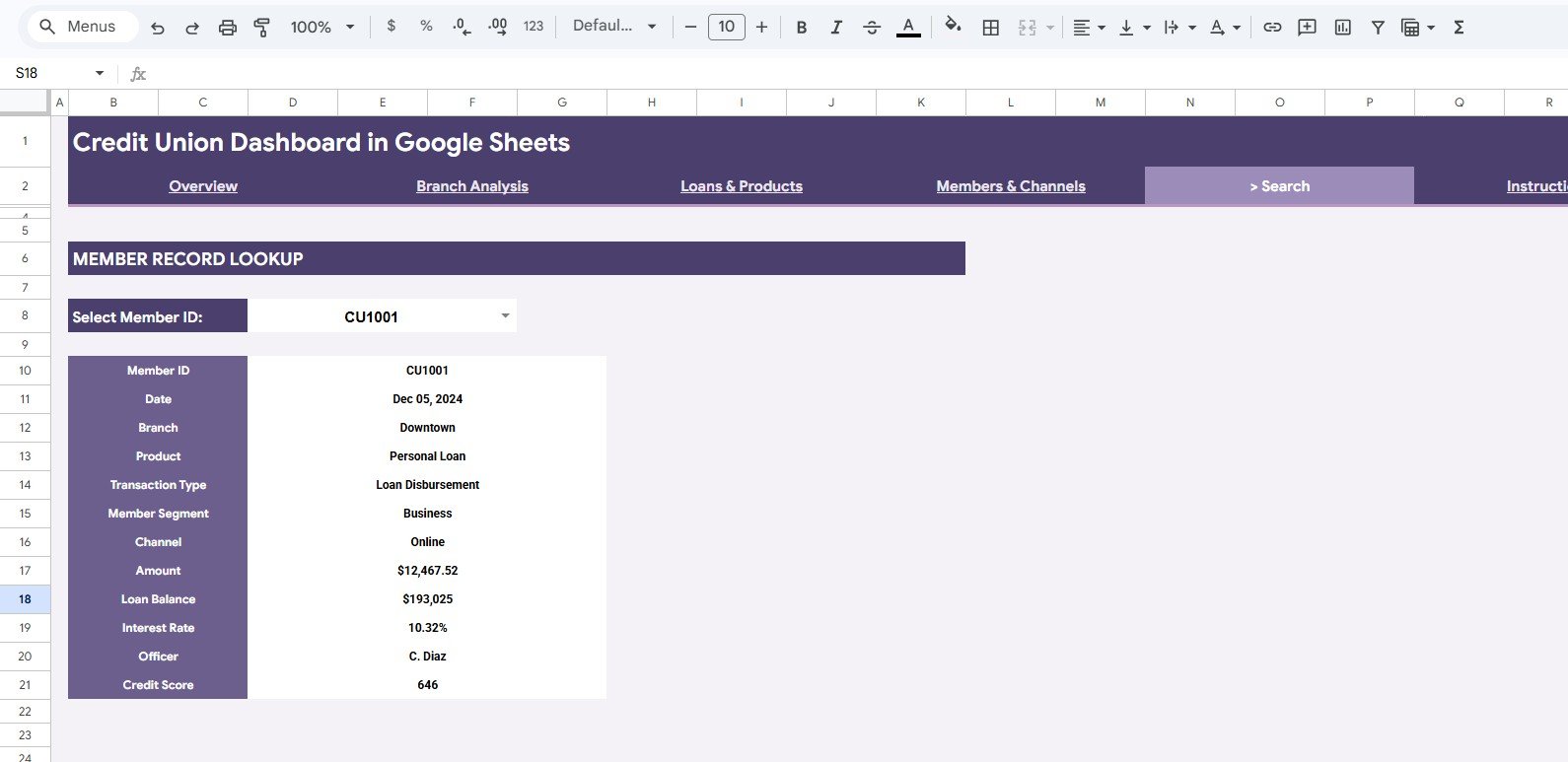Open more number formats (123)
This screenshot has height=762, width=1568.
(534, 27)
